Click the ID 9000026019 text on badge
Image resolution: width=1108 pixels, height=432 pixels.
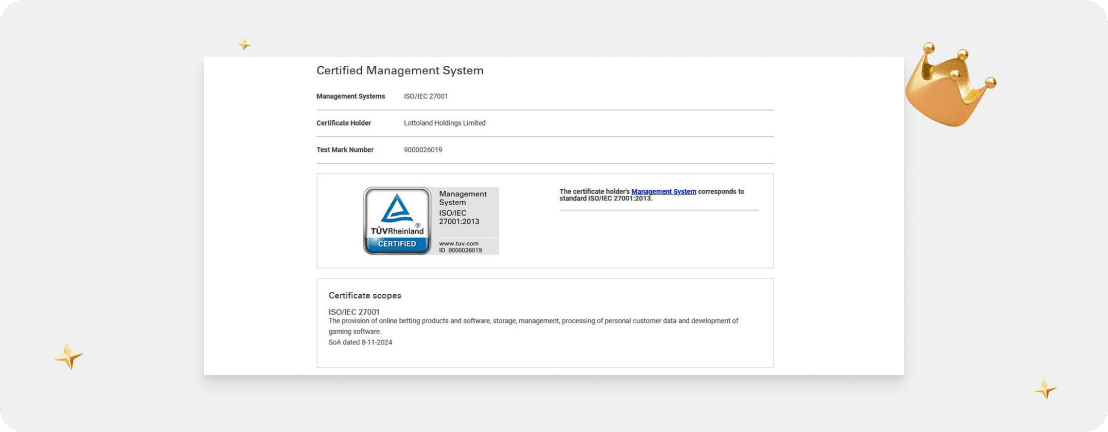(x=461, y=250)
